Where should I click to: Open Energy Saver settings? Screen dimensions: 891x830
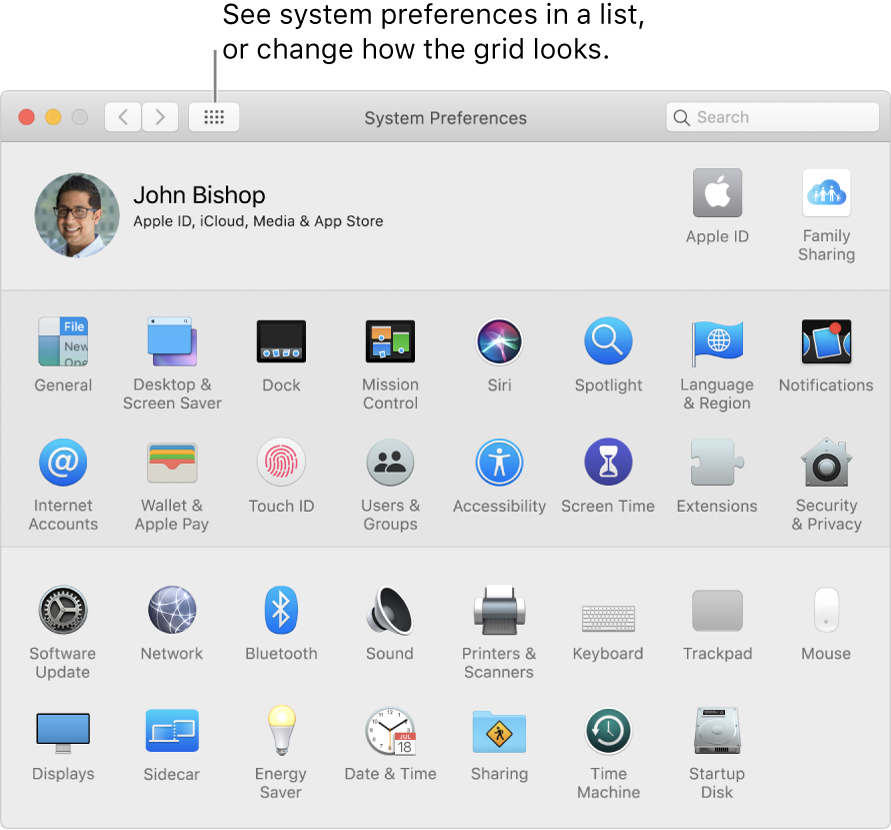(281, 730)
